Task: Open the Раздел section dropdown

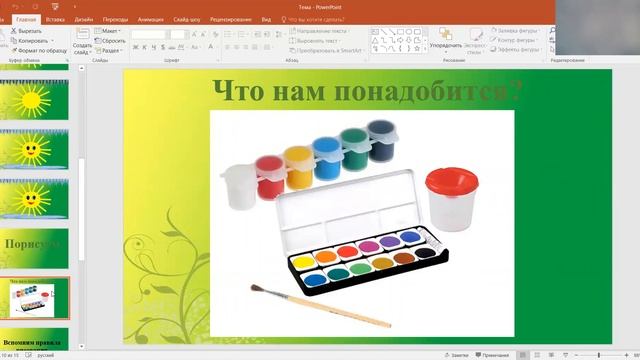Action: click(109, 51)
